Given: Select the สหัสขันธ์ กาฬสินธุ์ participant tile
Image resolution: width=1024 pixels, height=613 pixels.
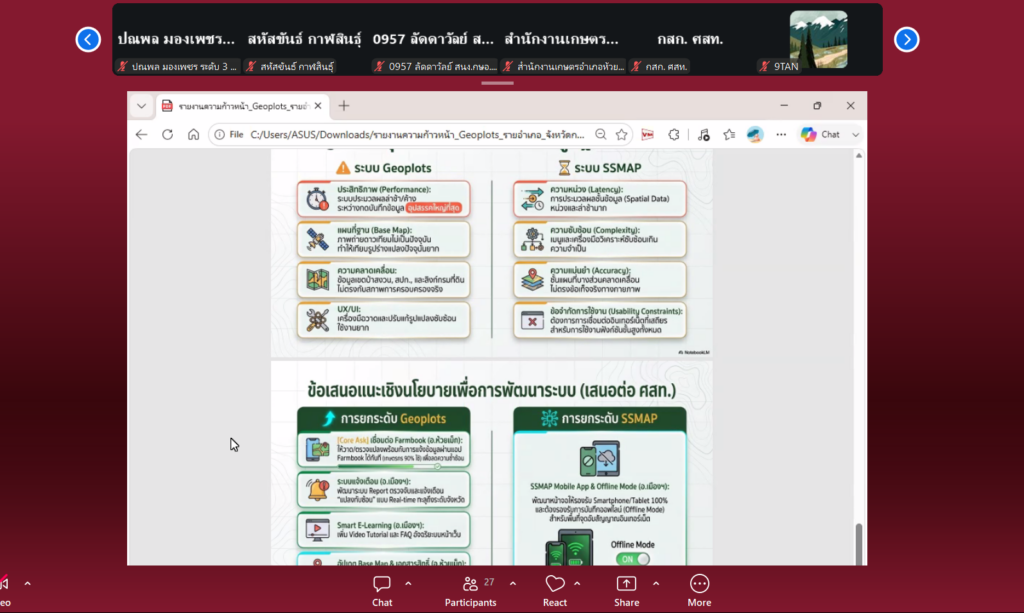Looking at the screenshot, I should (x=304, y=39).
